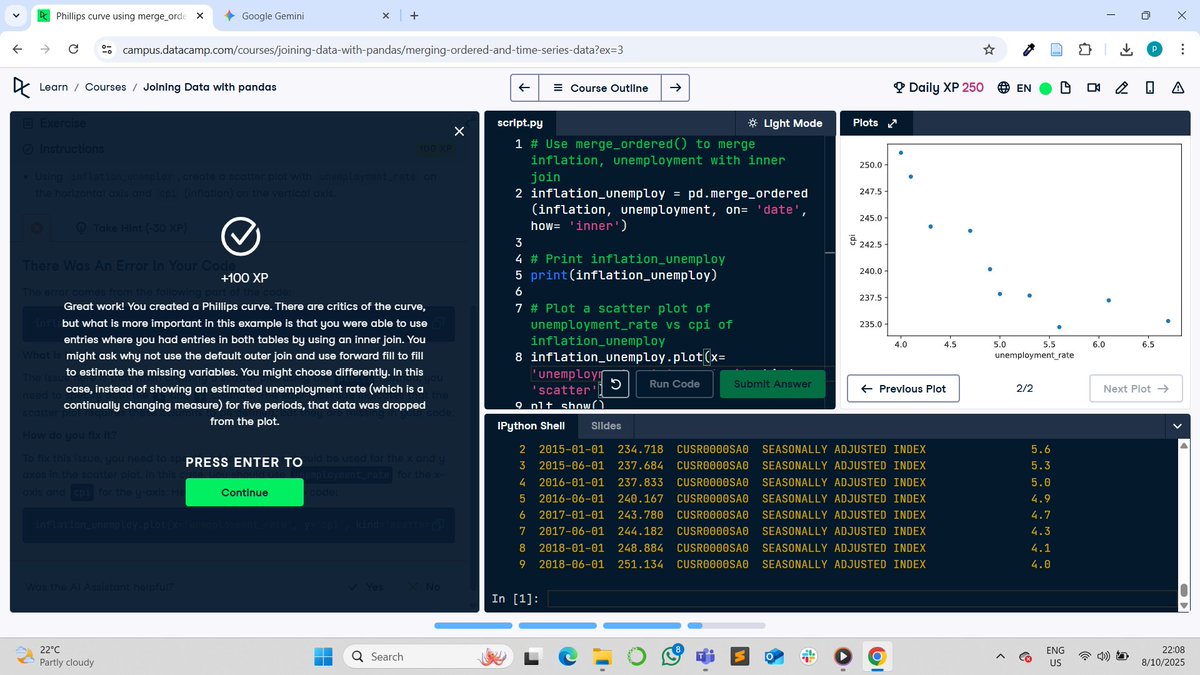
Task: Collapse the IPython Shell with the chevron
Action: click(x=1177, y=425)
